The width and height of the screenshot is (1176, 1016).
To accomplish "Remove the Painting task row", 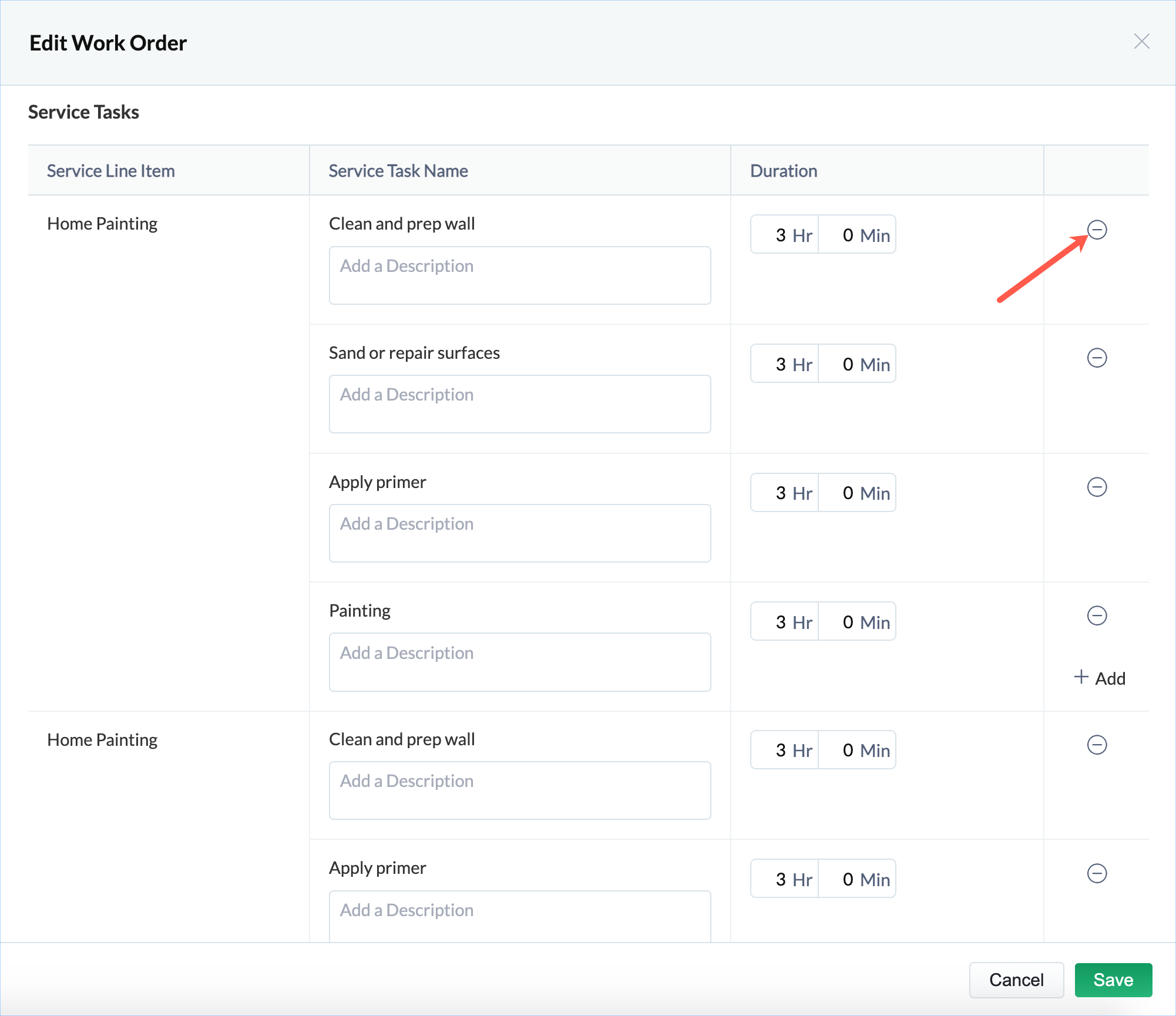I will pos(1097,615).
